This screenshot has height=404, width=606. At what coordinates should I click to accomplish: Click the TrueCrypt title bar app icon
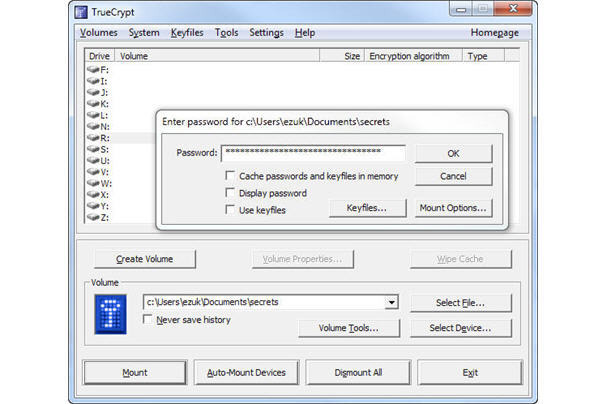[81, 12]
